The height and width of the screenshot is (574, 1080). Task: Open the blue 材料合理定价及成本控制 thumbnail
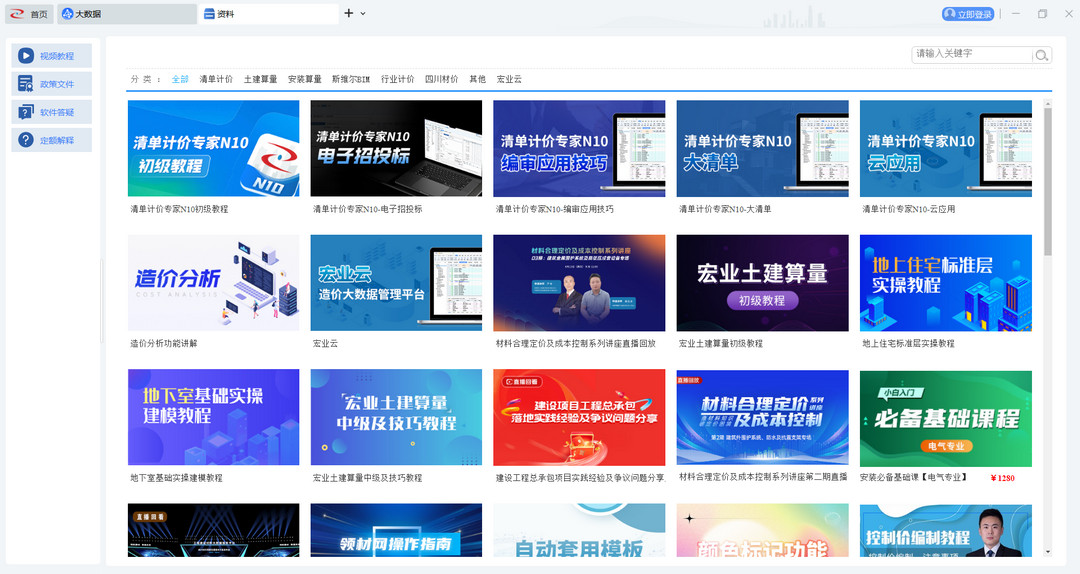tap(762, 417)
